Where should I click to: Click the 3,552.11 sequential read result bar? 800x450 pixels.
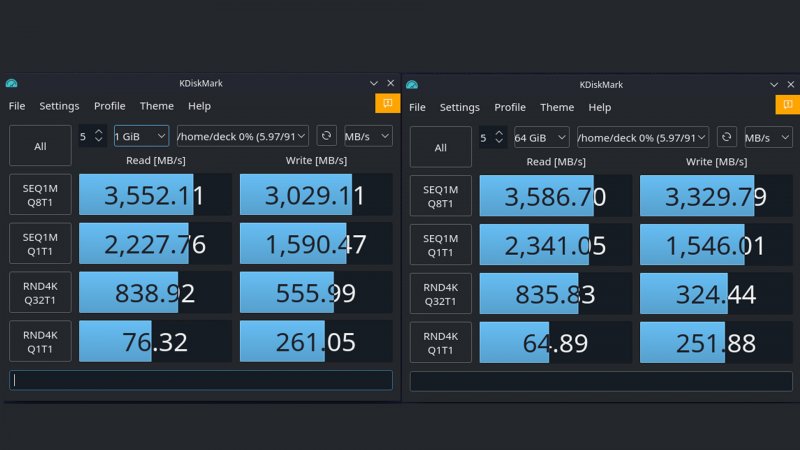point(155,195)
